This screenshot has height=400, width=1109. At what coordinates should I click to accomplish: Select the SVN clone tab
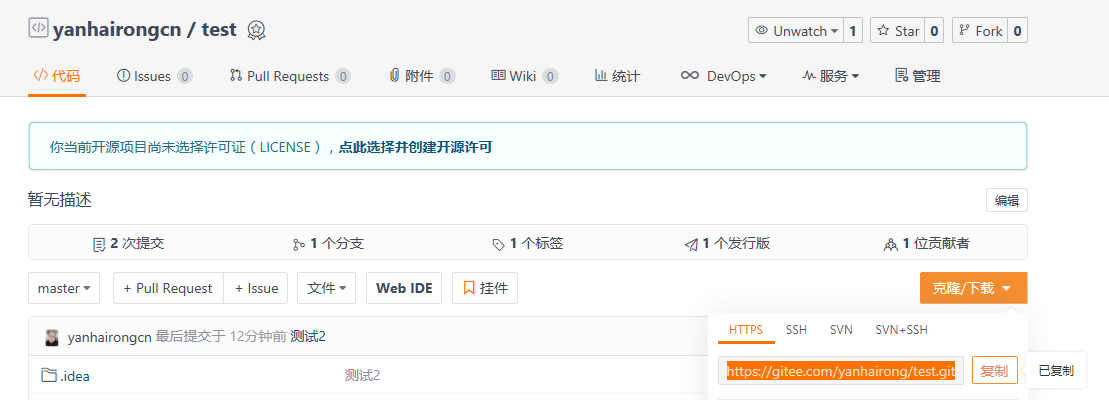(x=841, y=330)
